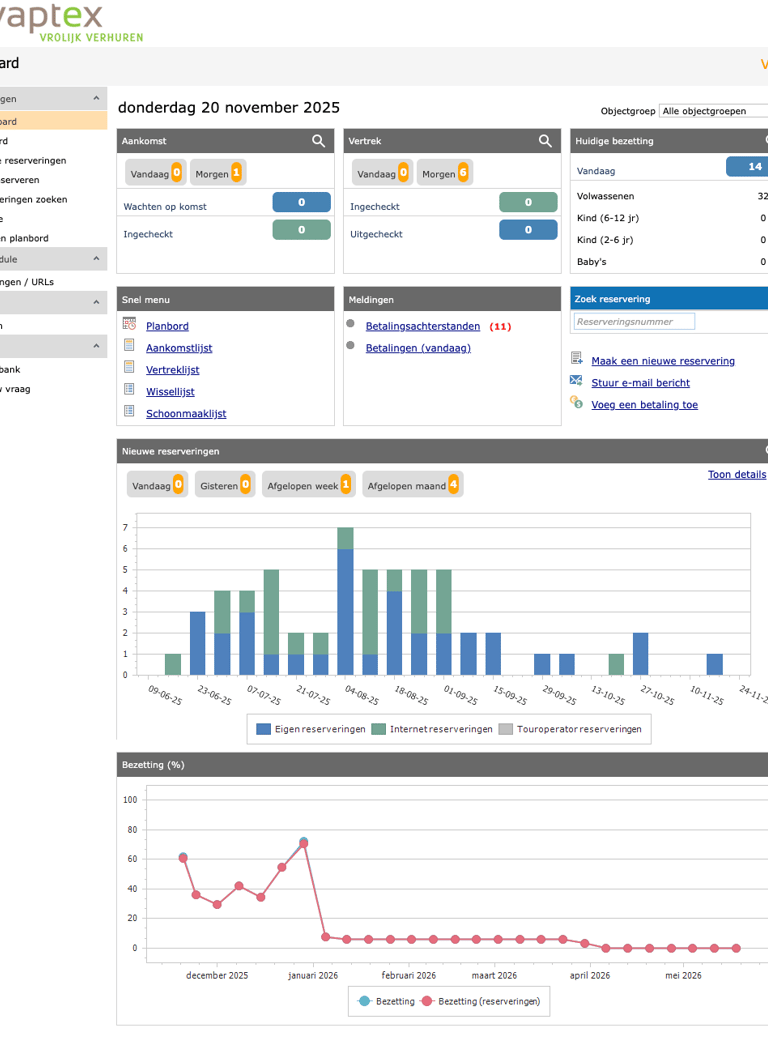Toggle Internet reserveringen legend series

pyautogui.click(x=432, y=729)
